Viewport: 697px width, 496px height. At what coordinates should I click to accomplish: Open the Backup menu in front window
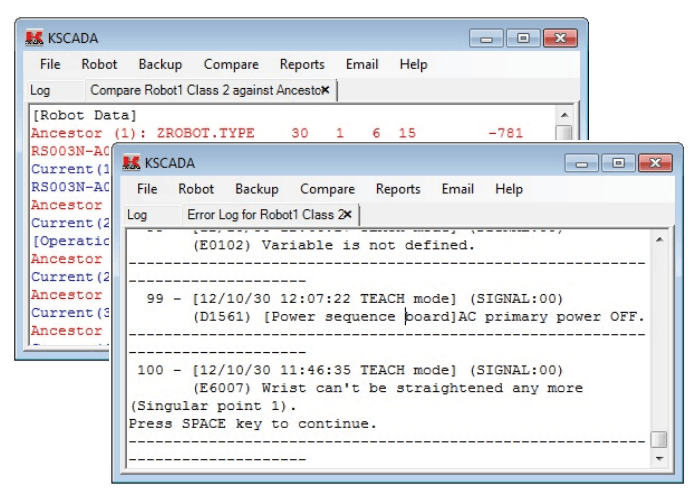[256, 189]
